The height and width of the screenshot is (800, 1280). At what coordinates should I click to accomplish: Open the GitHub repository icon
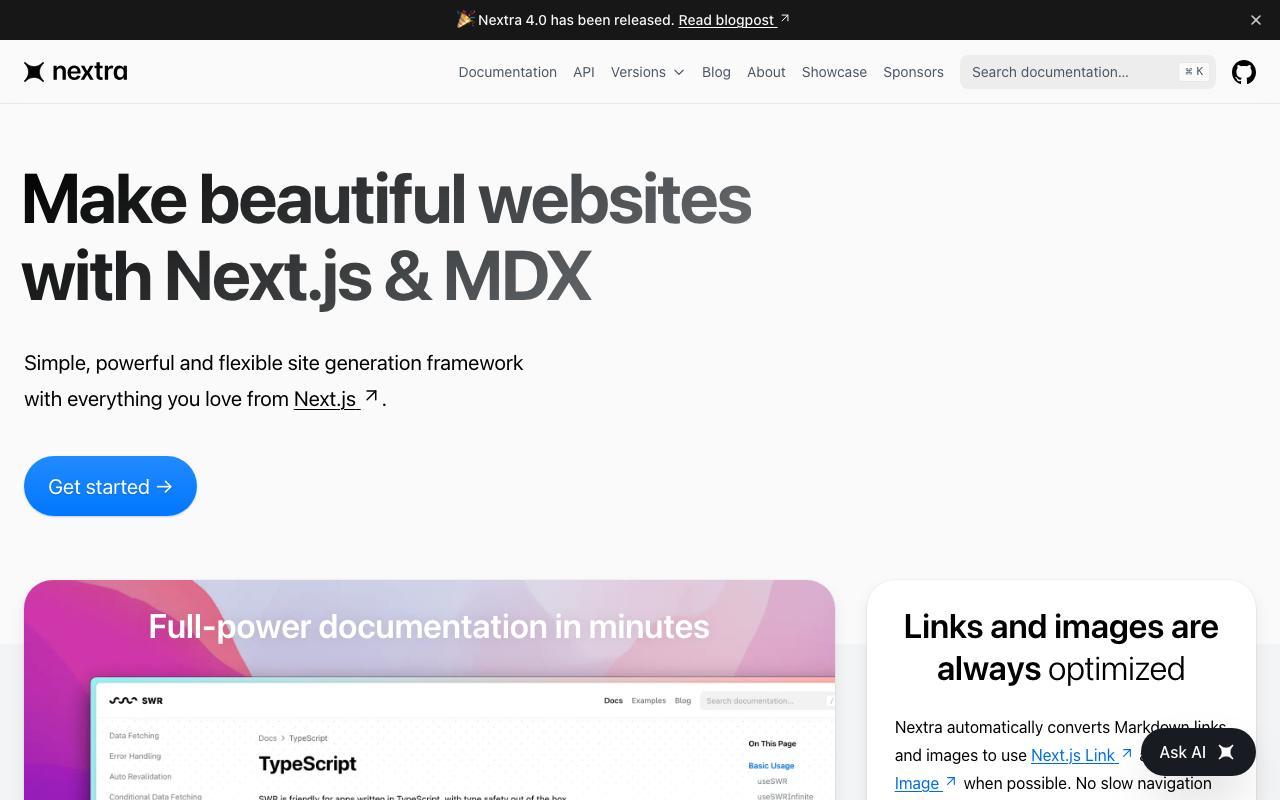1244,72
